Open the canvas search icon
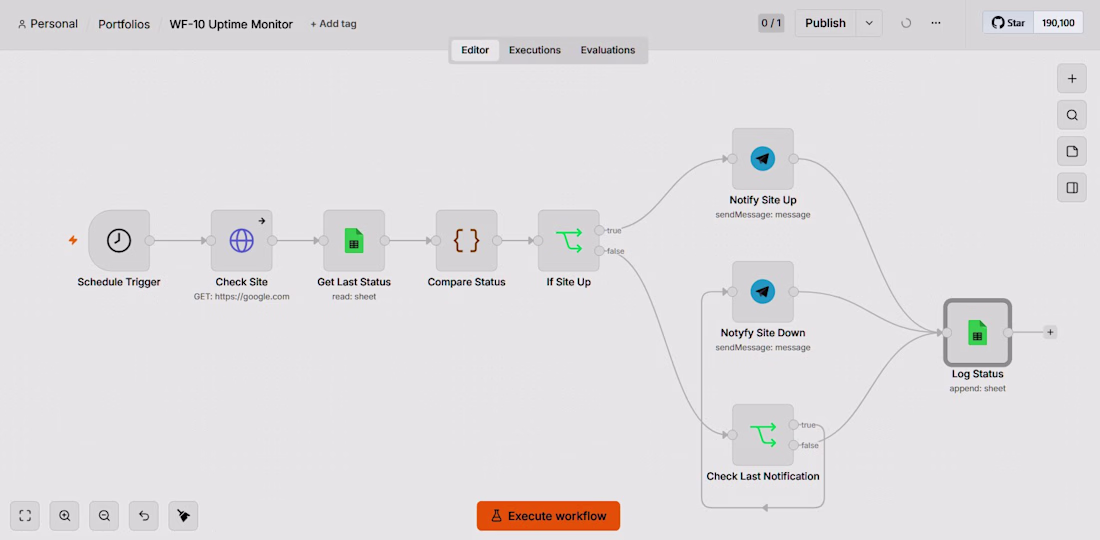The width and height of the screenshot is (1100, 540). pyautogui.click(x=1072, y=115)
